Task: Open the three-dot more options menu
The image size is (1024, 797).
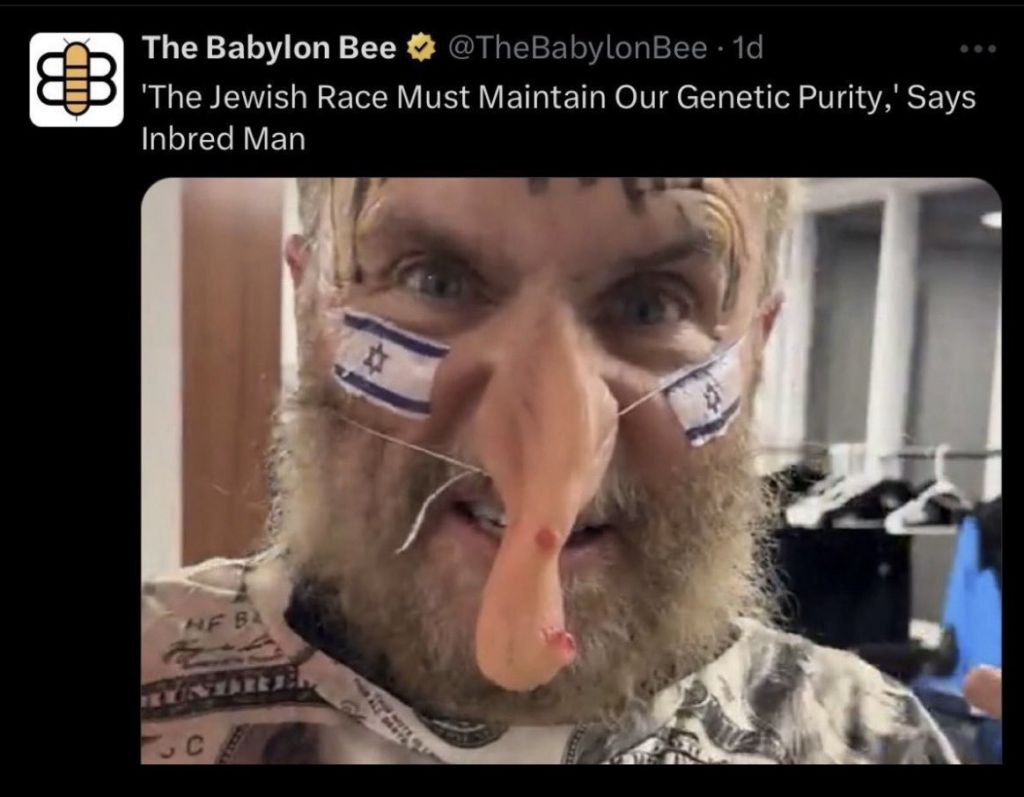Action: click(978, 48)
